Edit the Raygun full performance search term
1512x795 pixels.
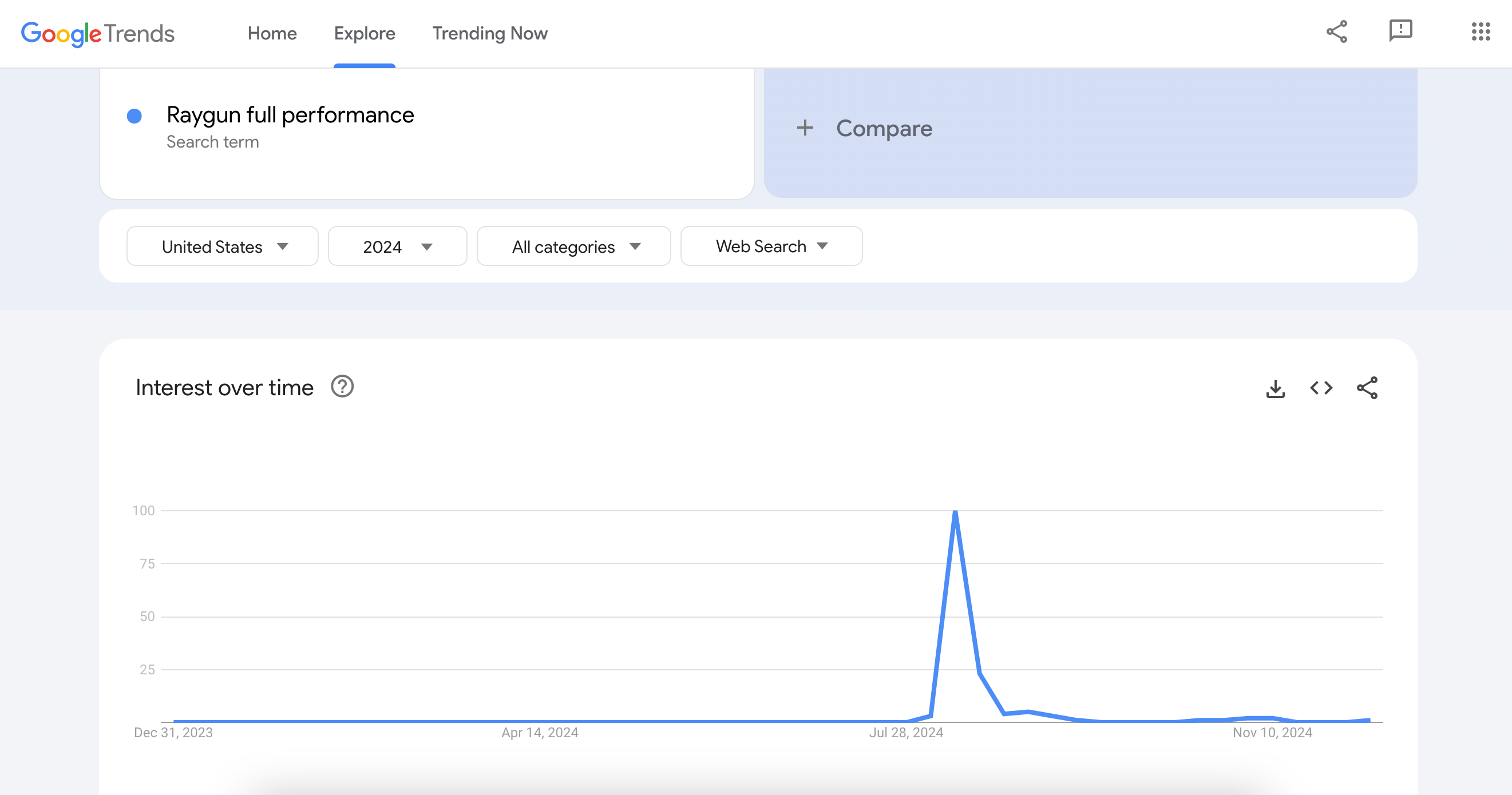290,115
